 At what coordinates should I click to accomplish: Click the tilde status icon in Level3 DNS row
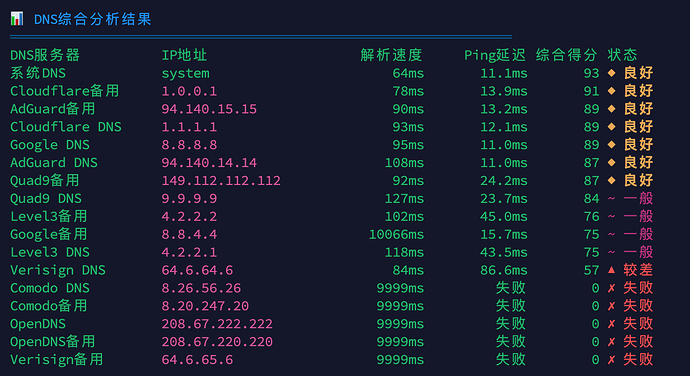(611, 252)
